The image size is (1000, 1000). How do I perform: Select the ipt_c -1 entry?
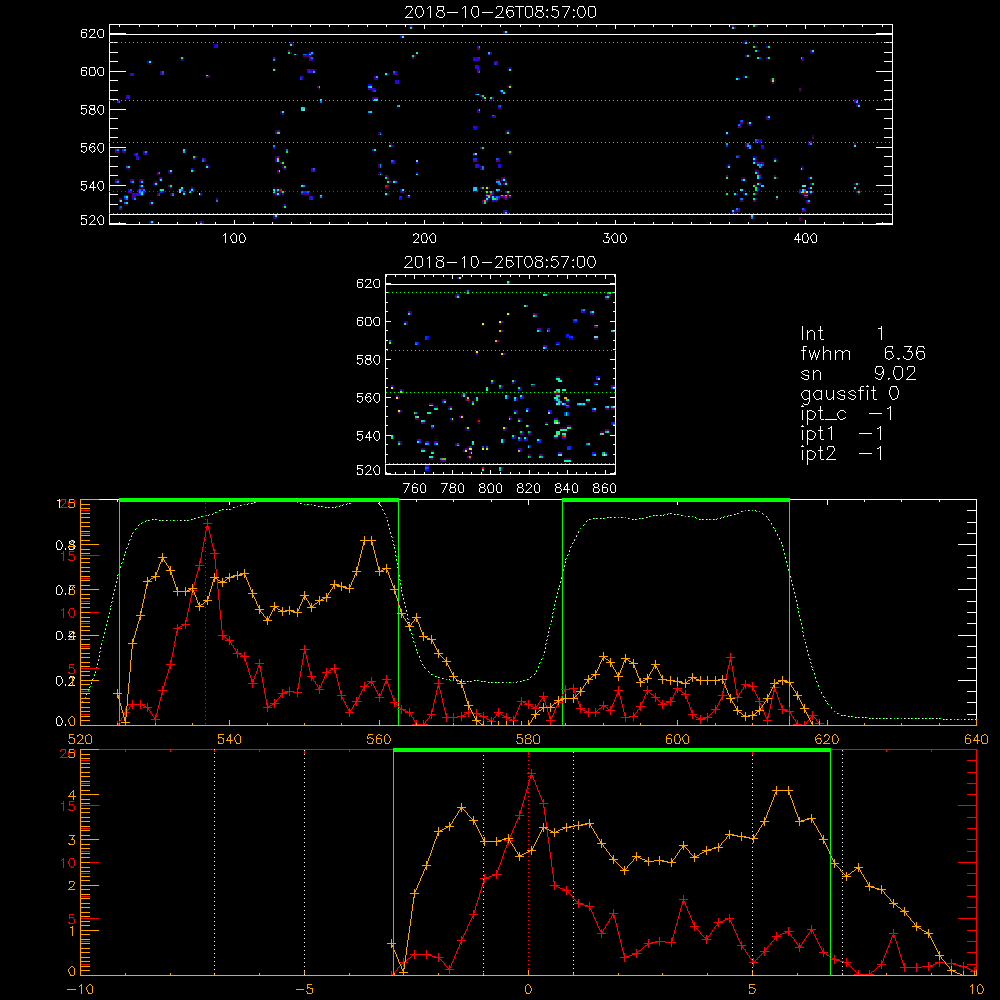point(847,414)
